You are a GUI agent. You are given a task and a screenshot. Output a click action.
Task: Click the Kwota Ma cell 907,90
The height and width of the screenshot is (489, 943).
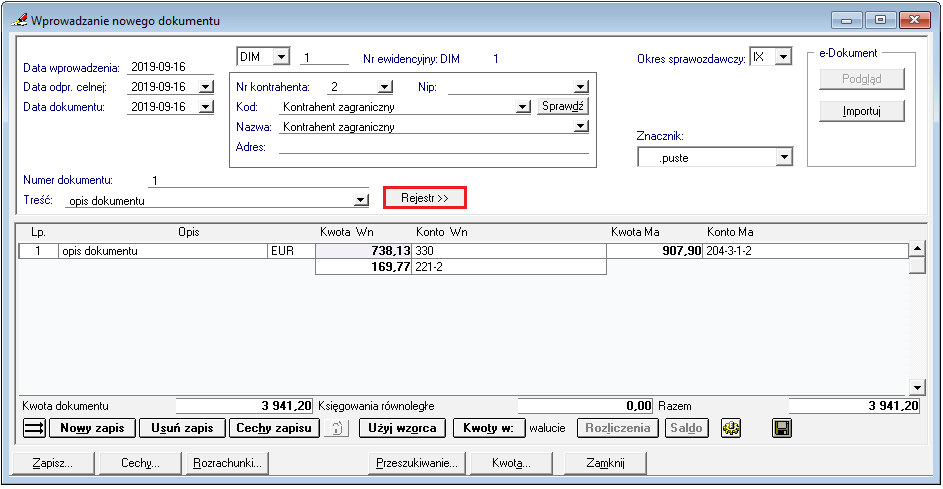654,251
